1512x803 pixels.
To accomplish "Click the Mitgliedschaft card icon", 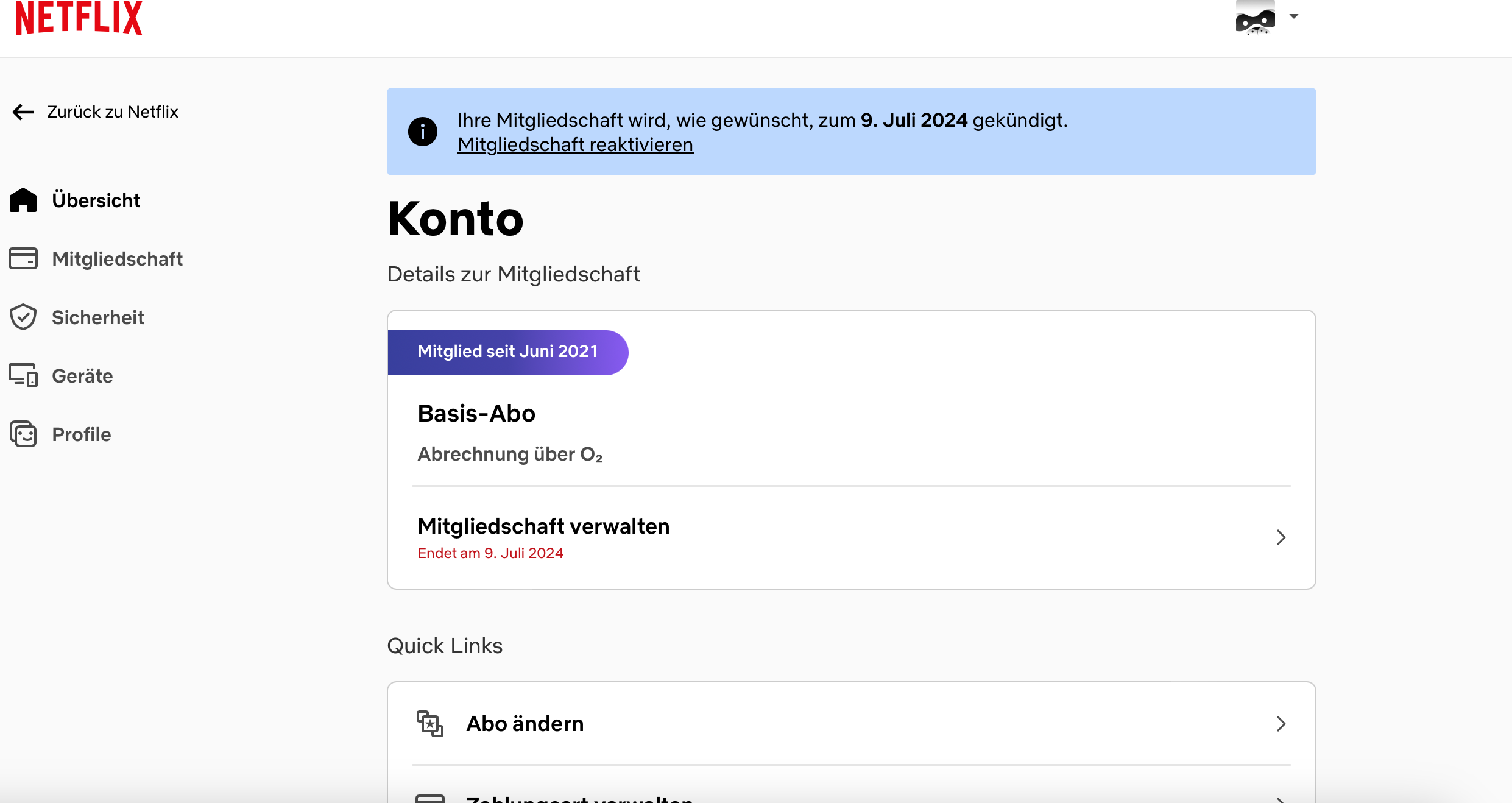I will (23, 258).
